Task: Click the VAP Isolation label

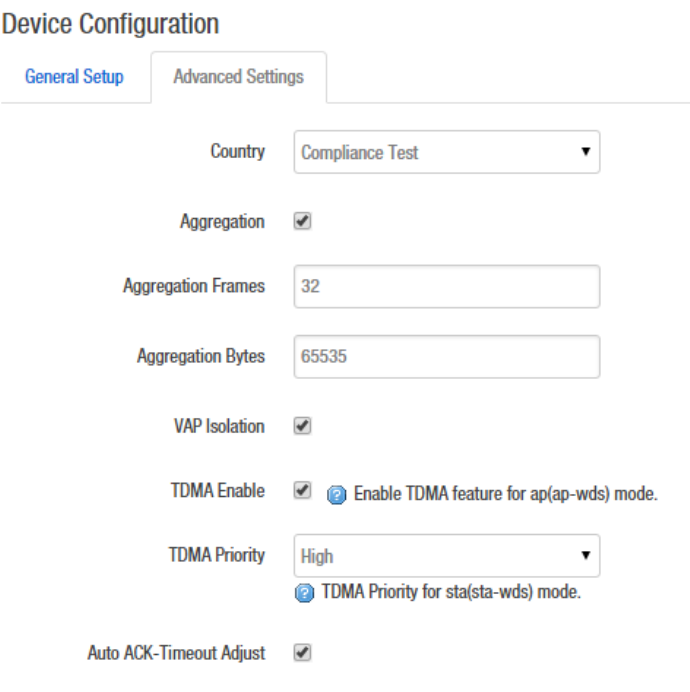Action: pyautogui.click(x=218, y=426)
